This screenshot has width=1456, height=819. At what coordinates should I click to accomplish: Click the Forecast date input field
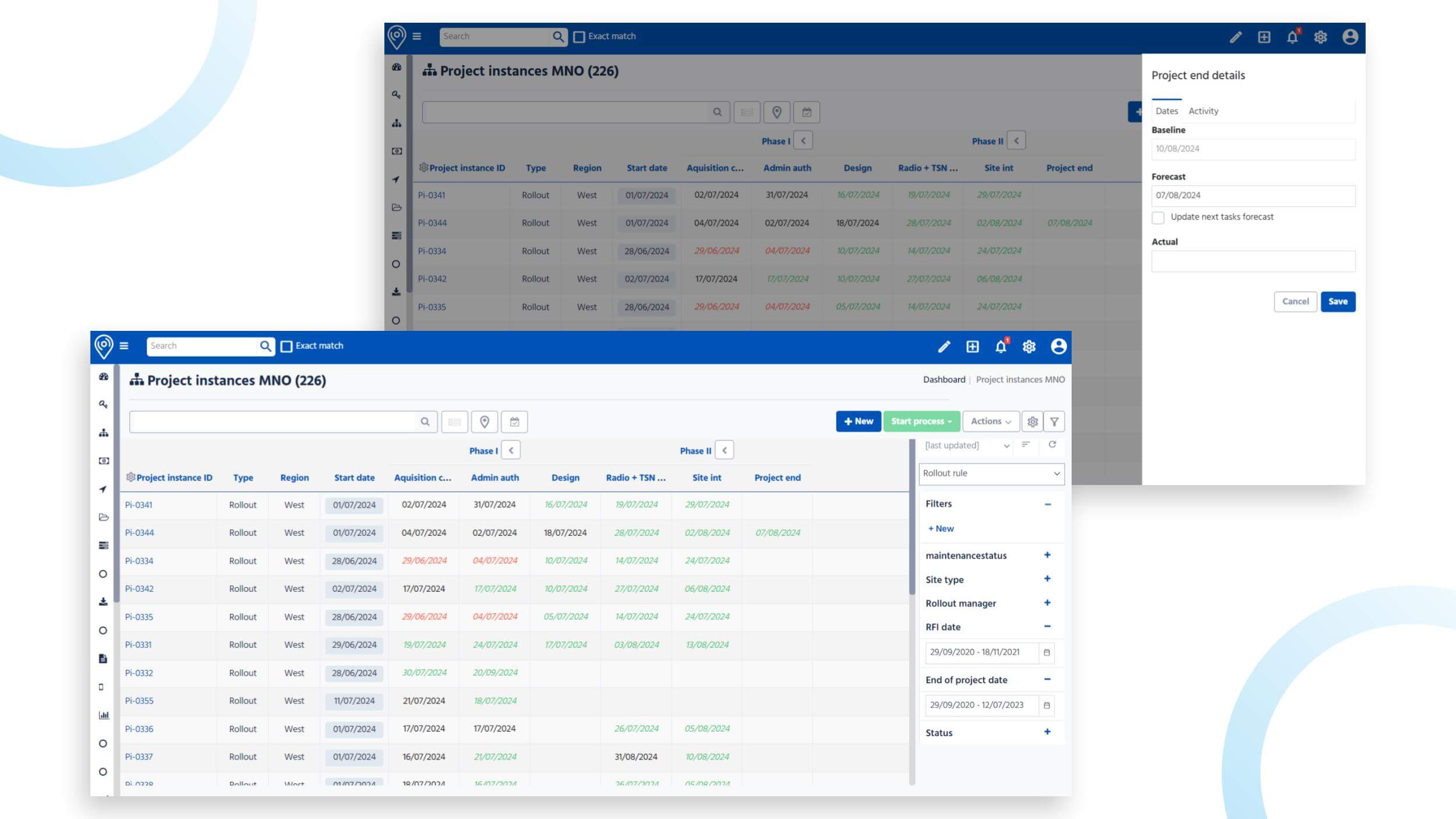pyautogui.click(x=1253, y=196)
